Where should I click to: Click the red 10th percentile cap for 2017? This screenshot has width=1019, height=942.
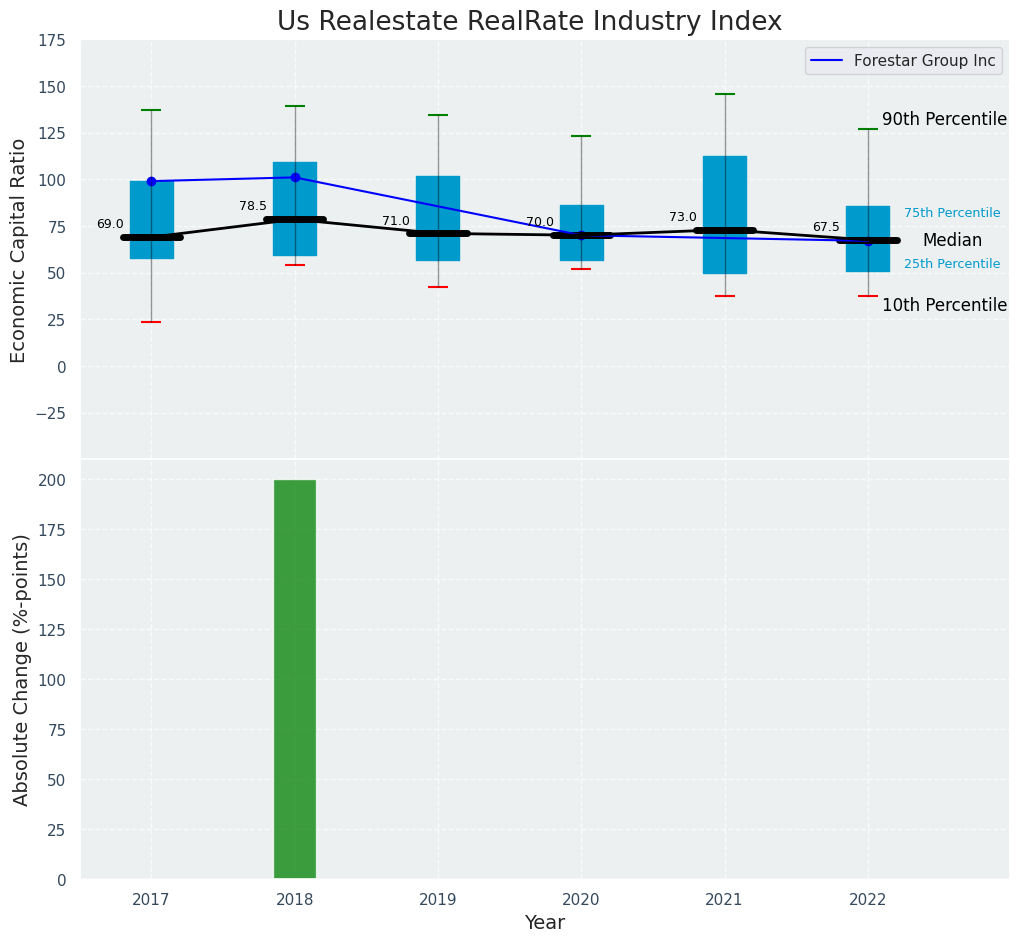pyautogui.click(x=152, y=322)
